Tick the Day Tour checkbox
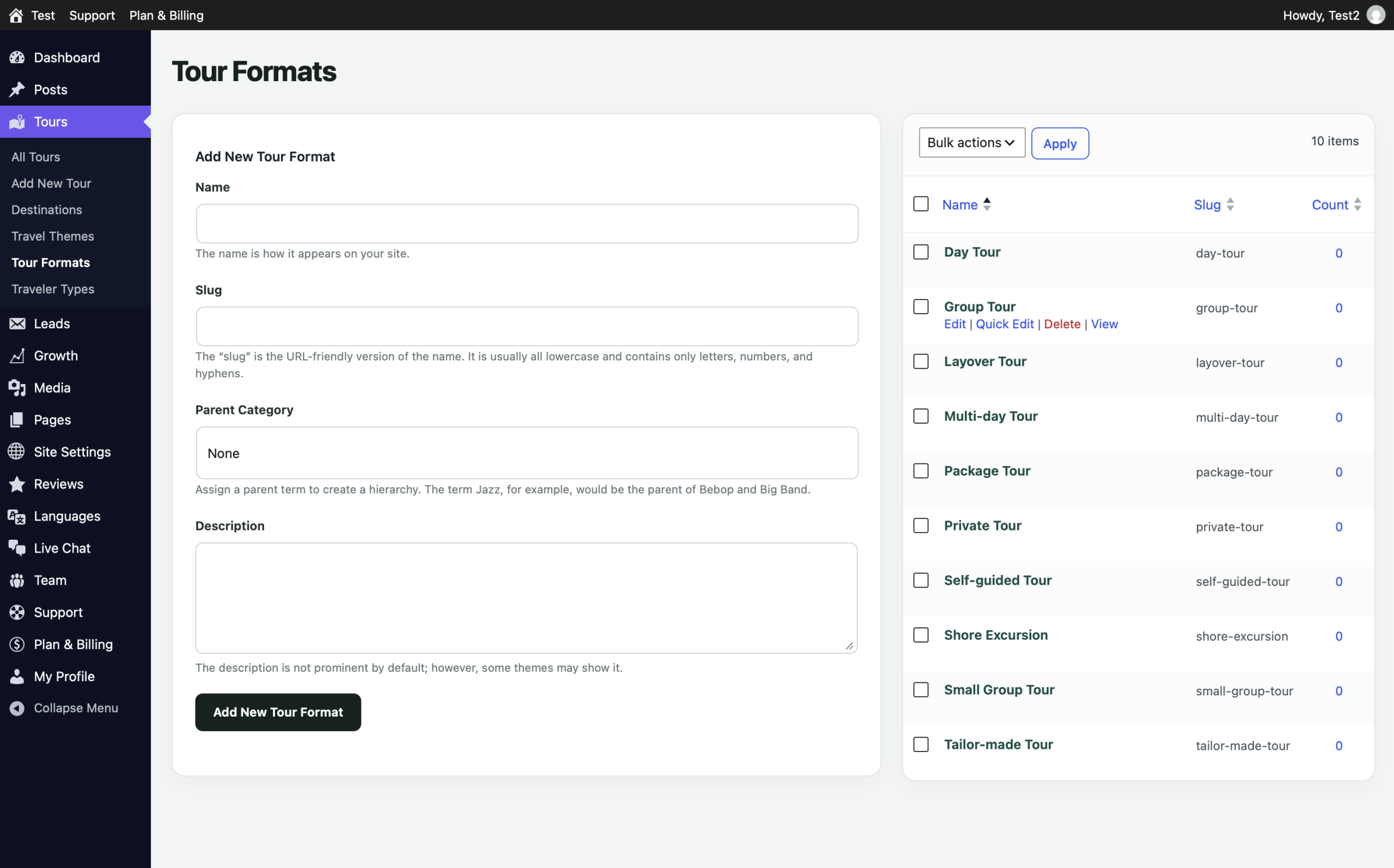Screen dimensions: 1394x868 pos(921,252)
